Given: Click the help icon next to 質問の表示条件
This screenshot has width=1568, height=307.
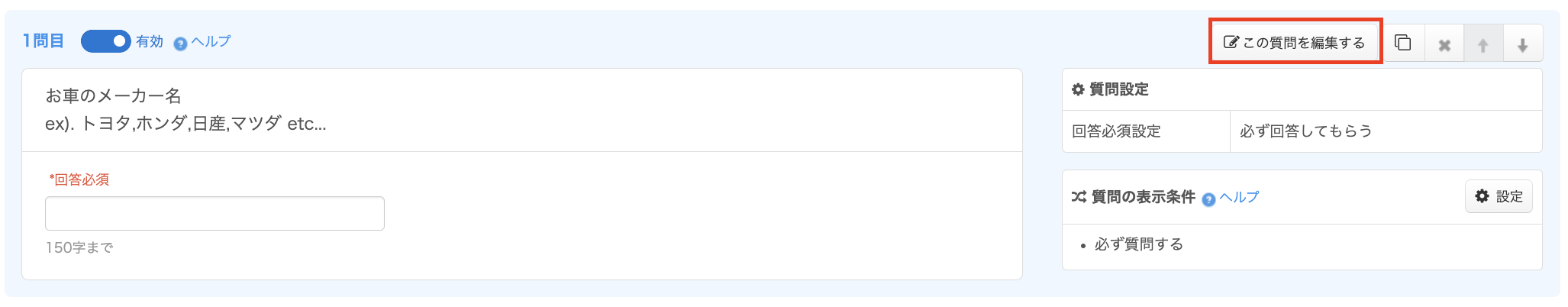Looking at the screenshot, I should [1208, 199].
